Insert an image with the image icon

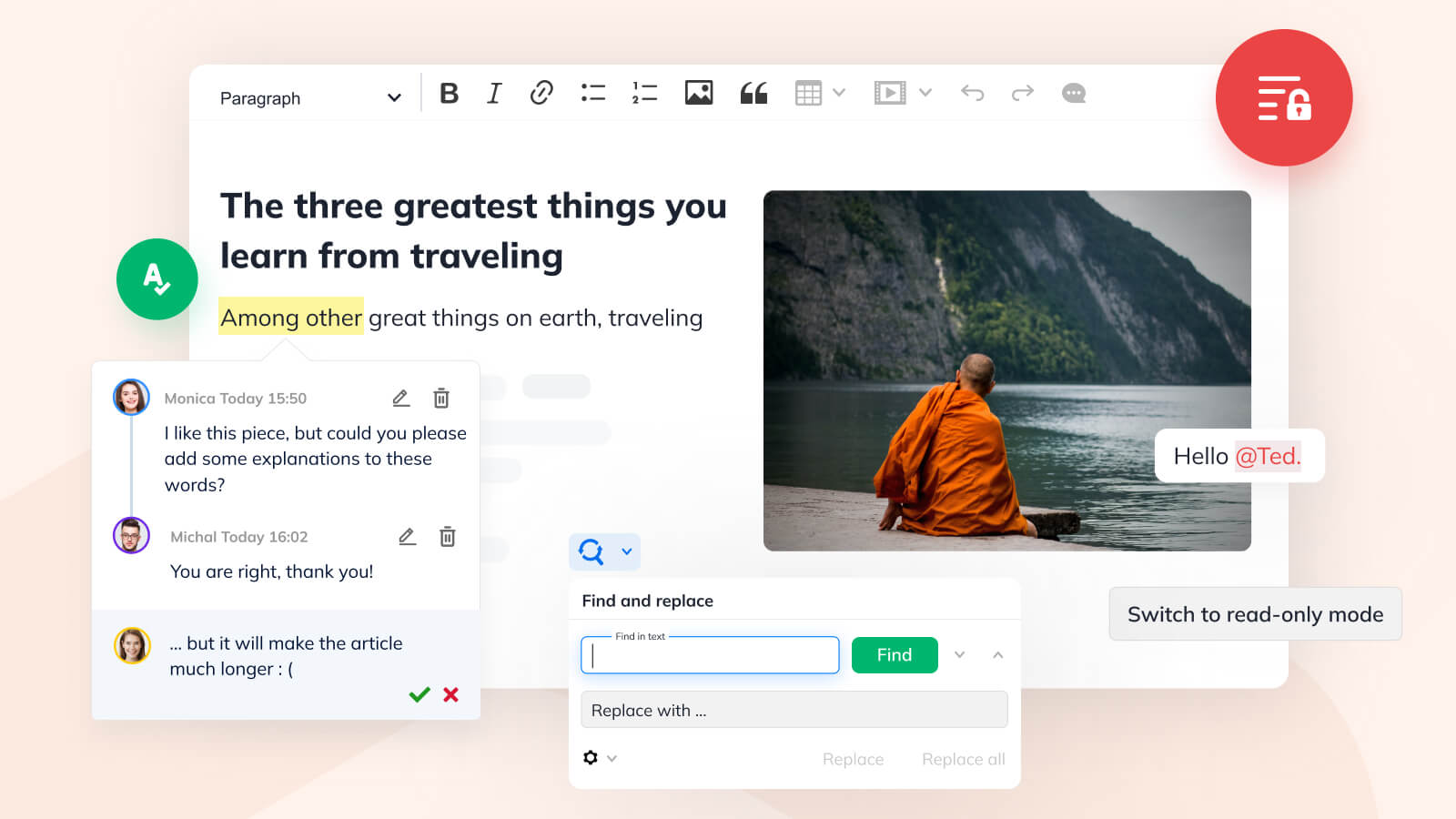tap(699, 93)
